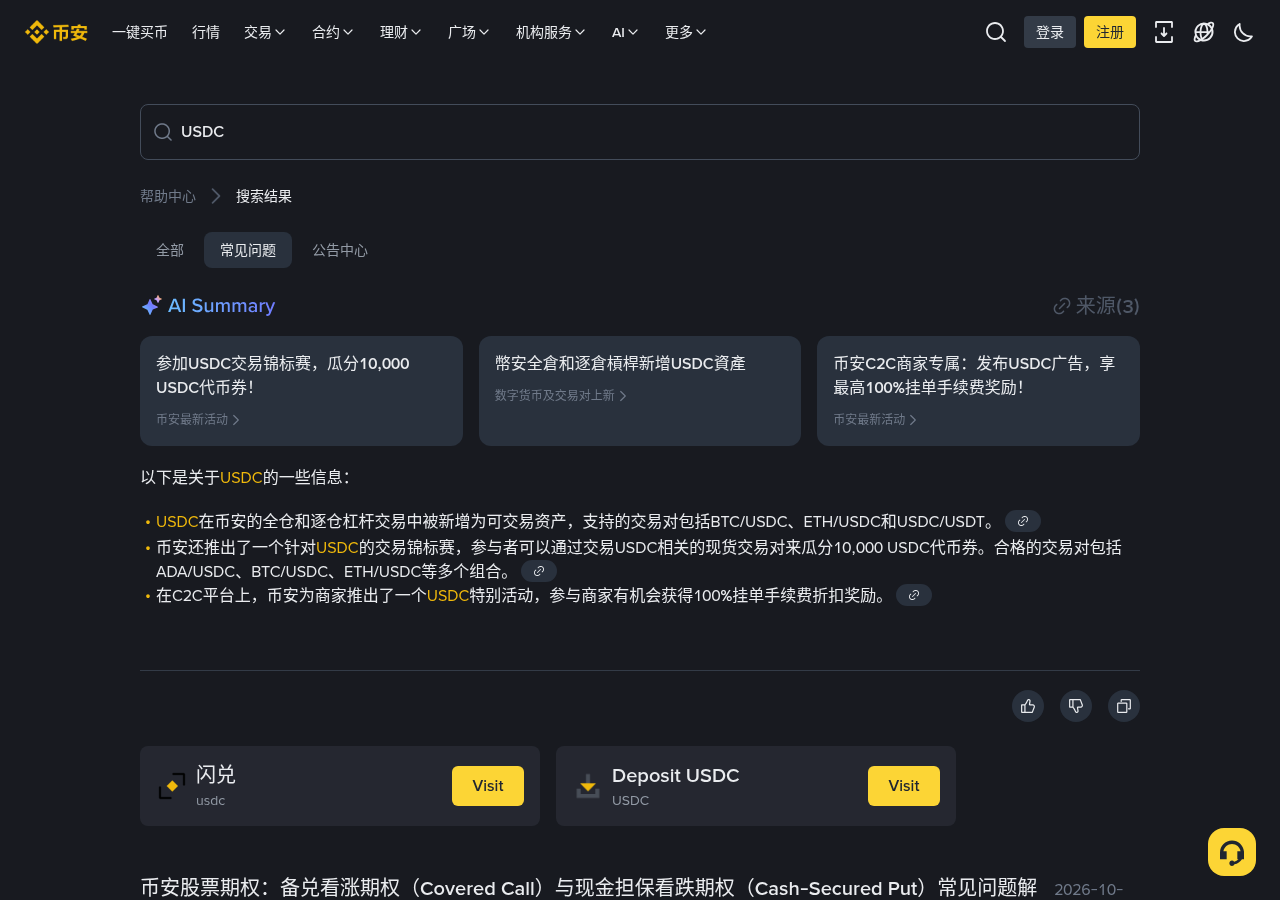
Task: Click source link icon after ETH/USDC等多个组合
Action: click(x=539, y=571)
